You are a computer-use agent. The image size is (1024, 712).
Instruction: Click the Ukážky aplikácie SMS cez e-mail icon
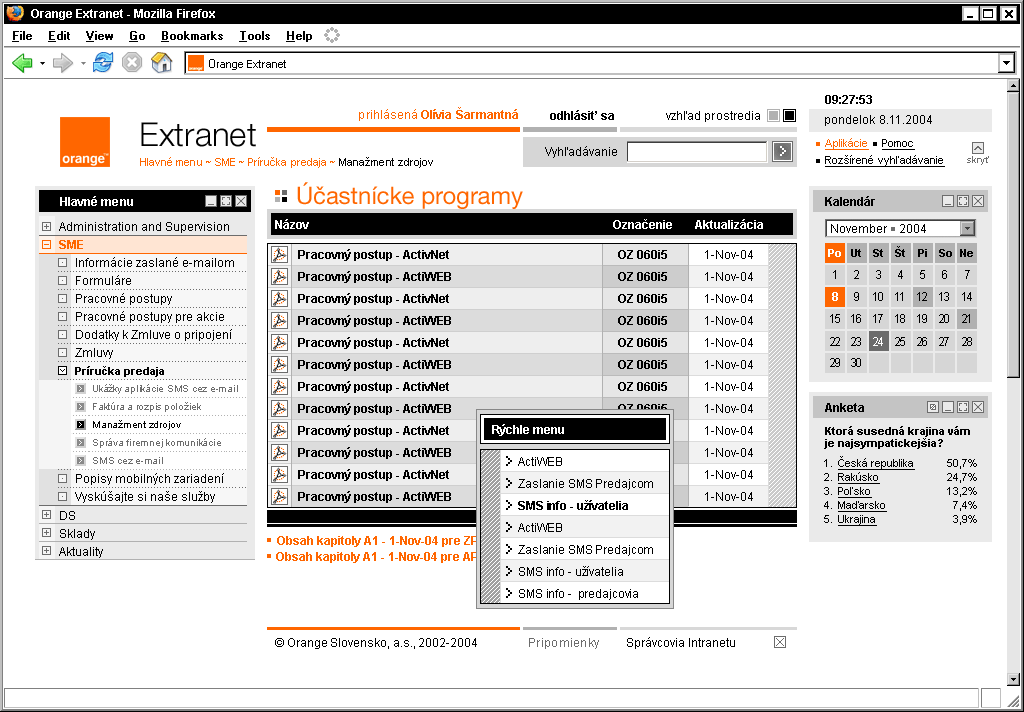click(x=80, y=389)
